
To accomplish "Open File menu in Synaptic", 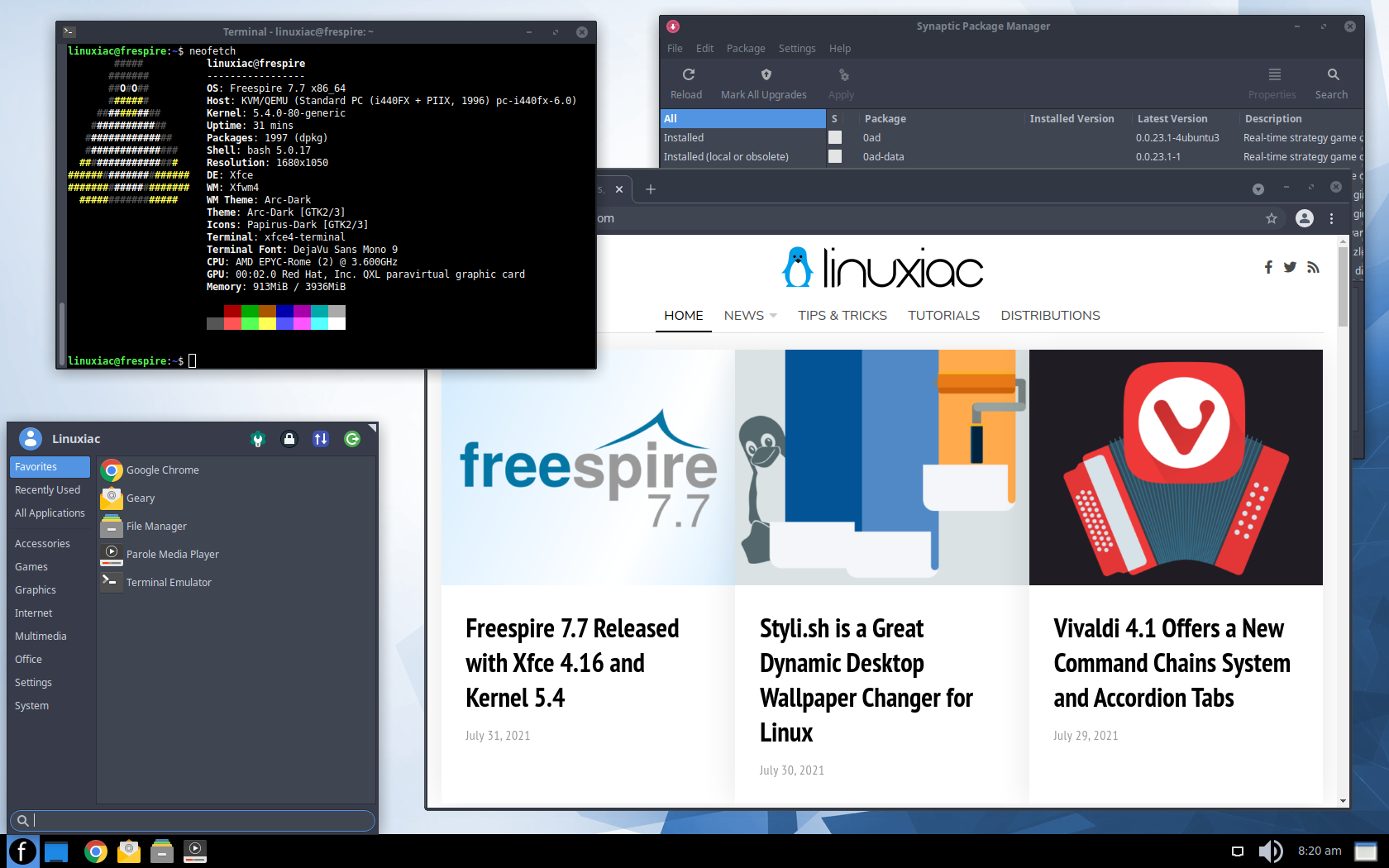I will [675, 48].
